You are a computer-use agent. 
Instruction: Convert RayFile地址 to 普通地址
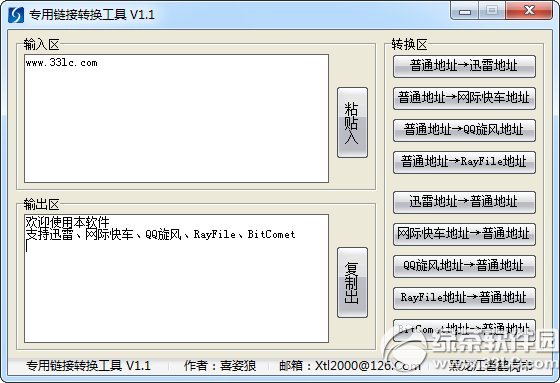[464, 298]
